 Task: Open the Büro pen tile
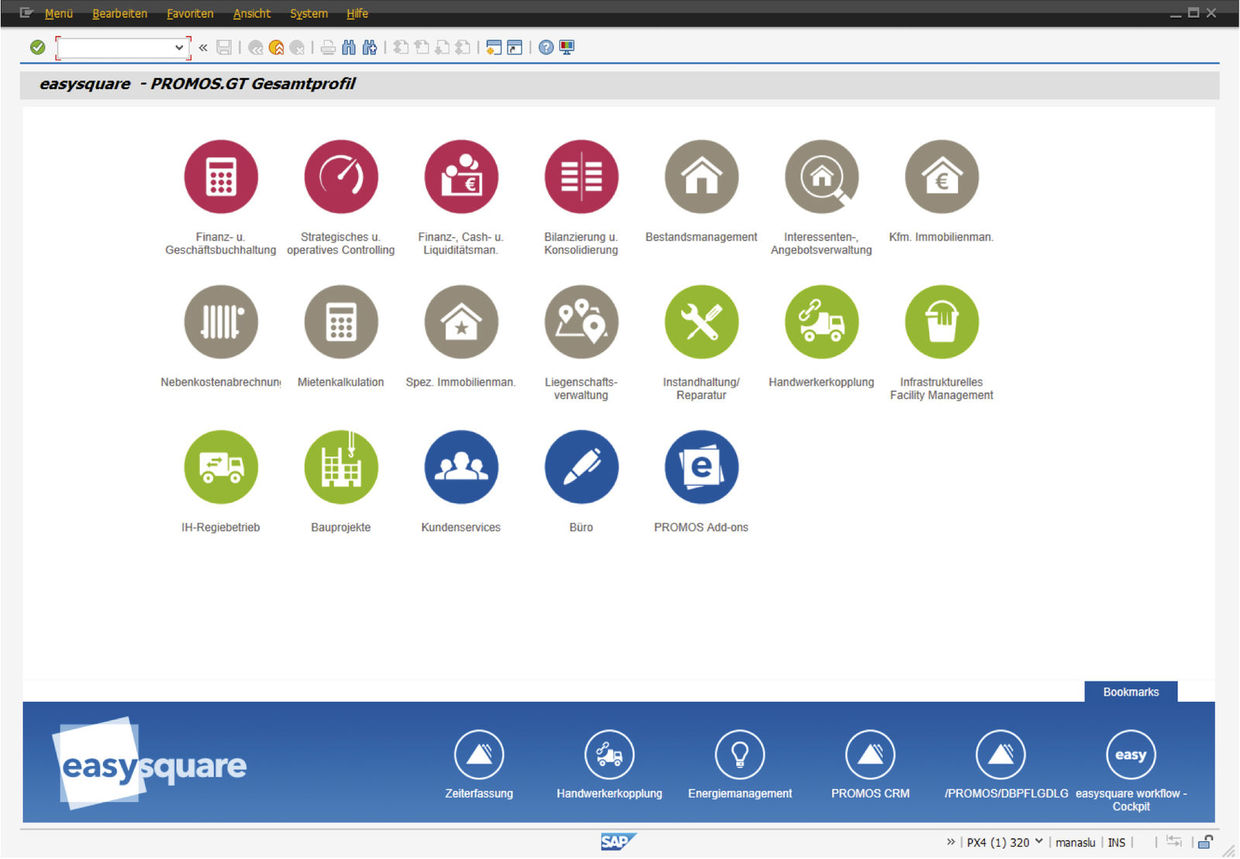(581, 466)
